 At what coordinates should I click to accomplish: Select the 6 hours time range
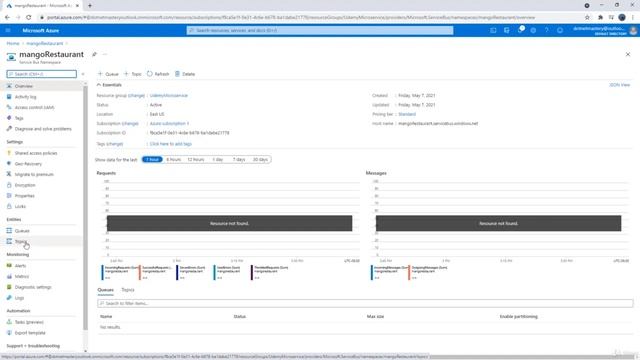click(x=173, y=160)
